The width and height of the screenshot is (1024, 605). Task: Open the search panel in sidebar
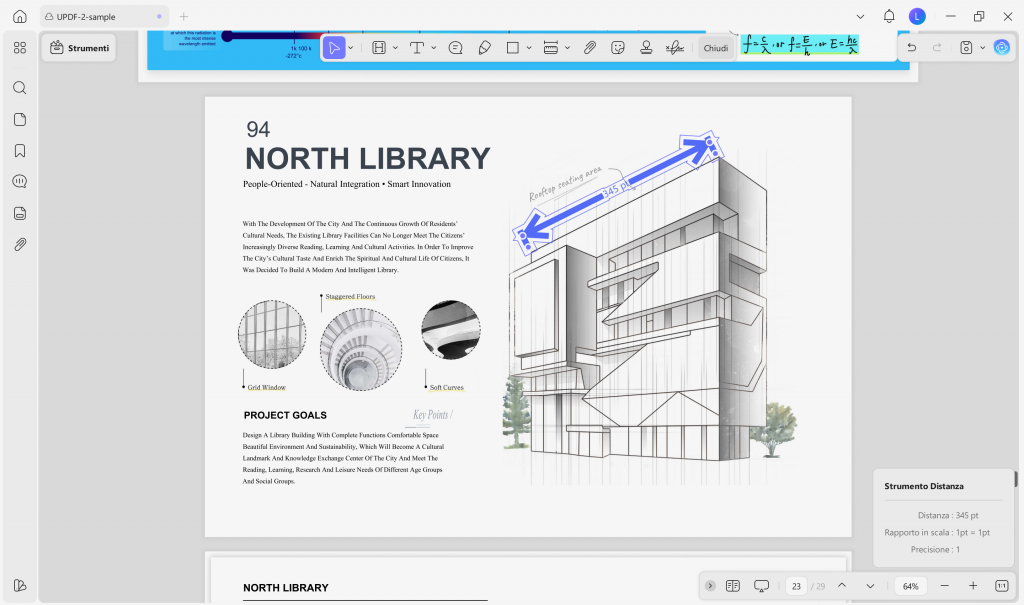point(20,88)
